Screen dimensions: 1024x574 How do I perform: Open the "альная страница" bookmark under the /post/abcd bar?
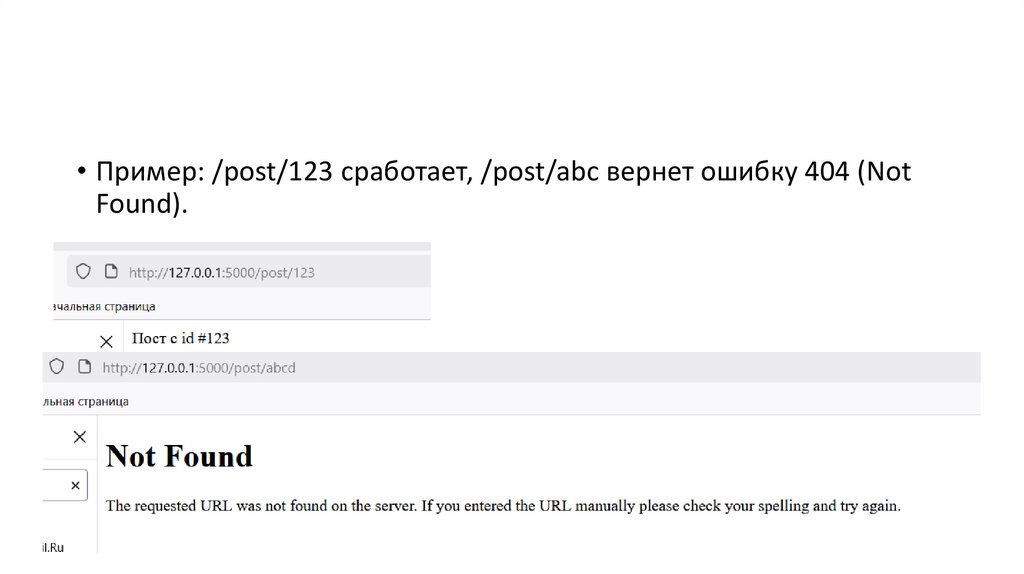pos(86,401)
